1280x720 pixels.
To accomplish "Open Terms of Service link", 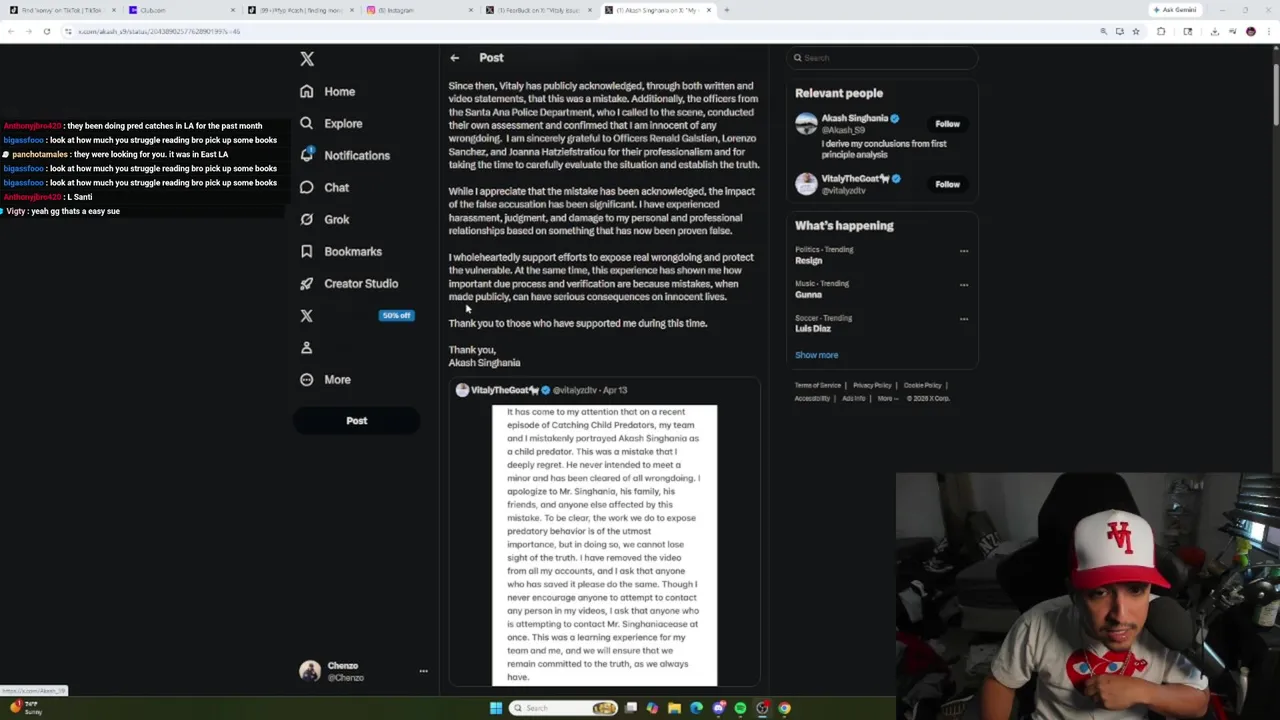I will pyautogui.click(x=818, y=385).
